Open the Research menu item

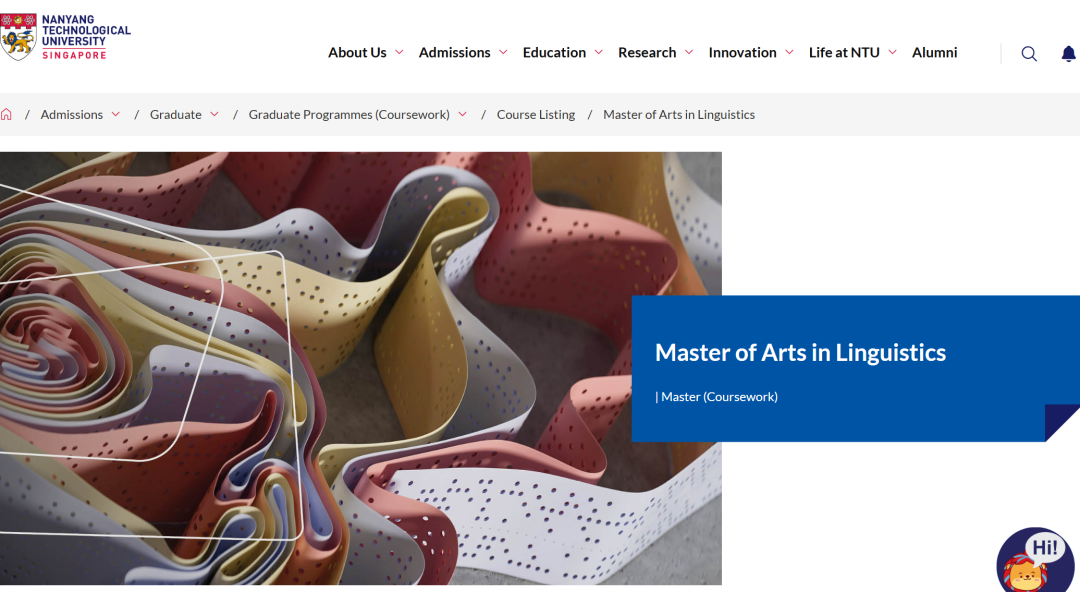(646, 53)
